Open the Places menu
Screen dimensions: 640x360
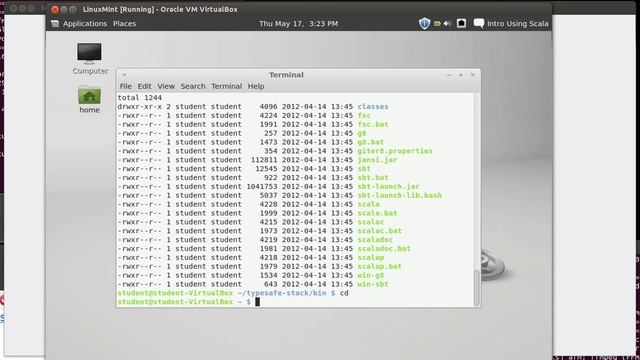(124, 24)
